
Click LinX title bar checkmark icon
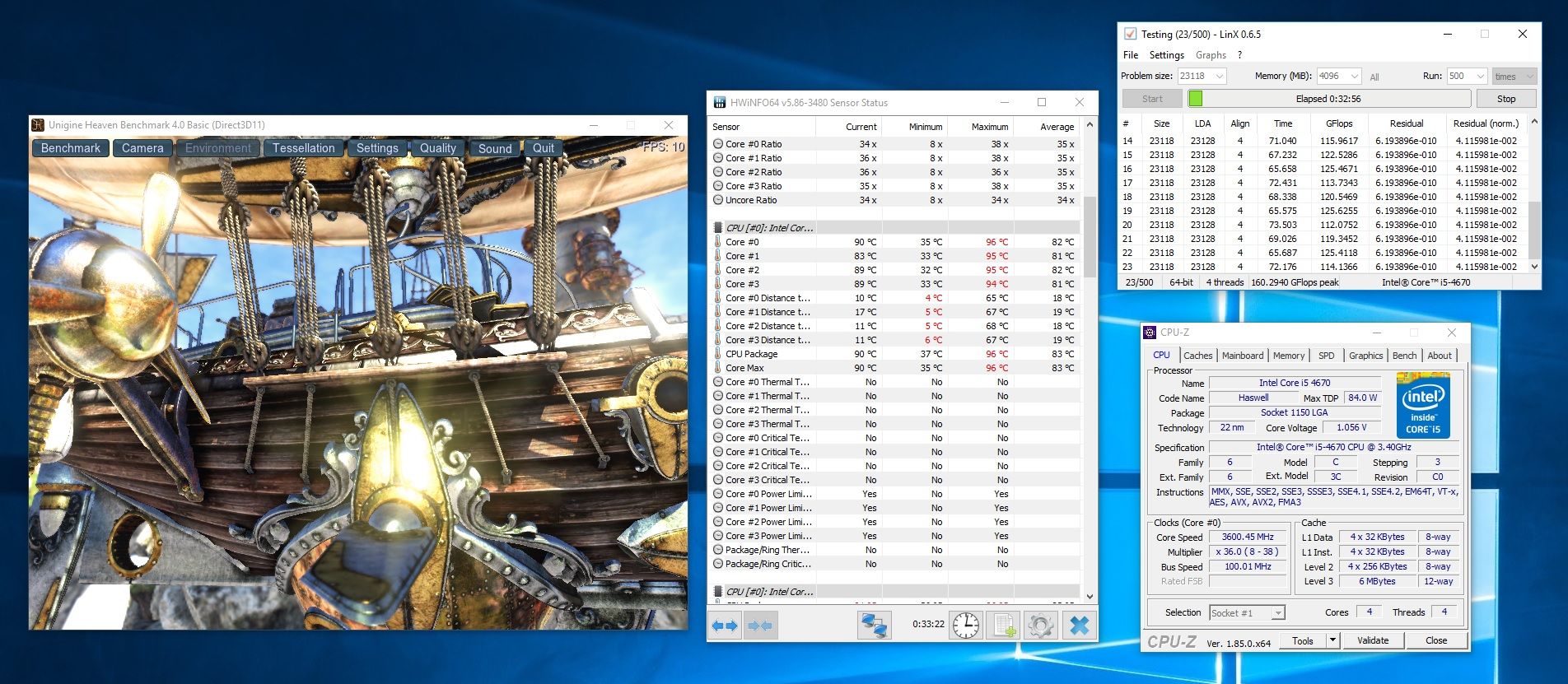pyautogui.click(x=1130, y=35)
